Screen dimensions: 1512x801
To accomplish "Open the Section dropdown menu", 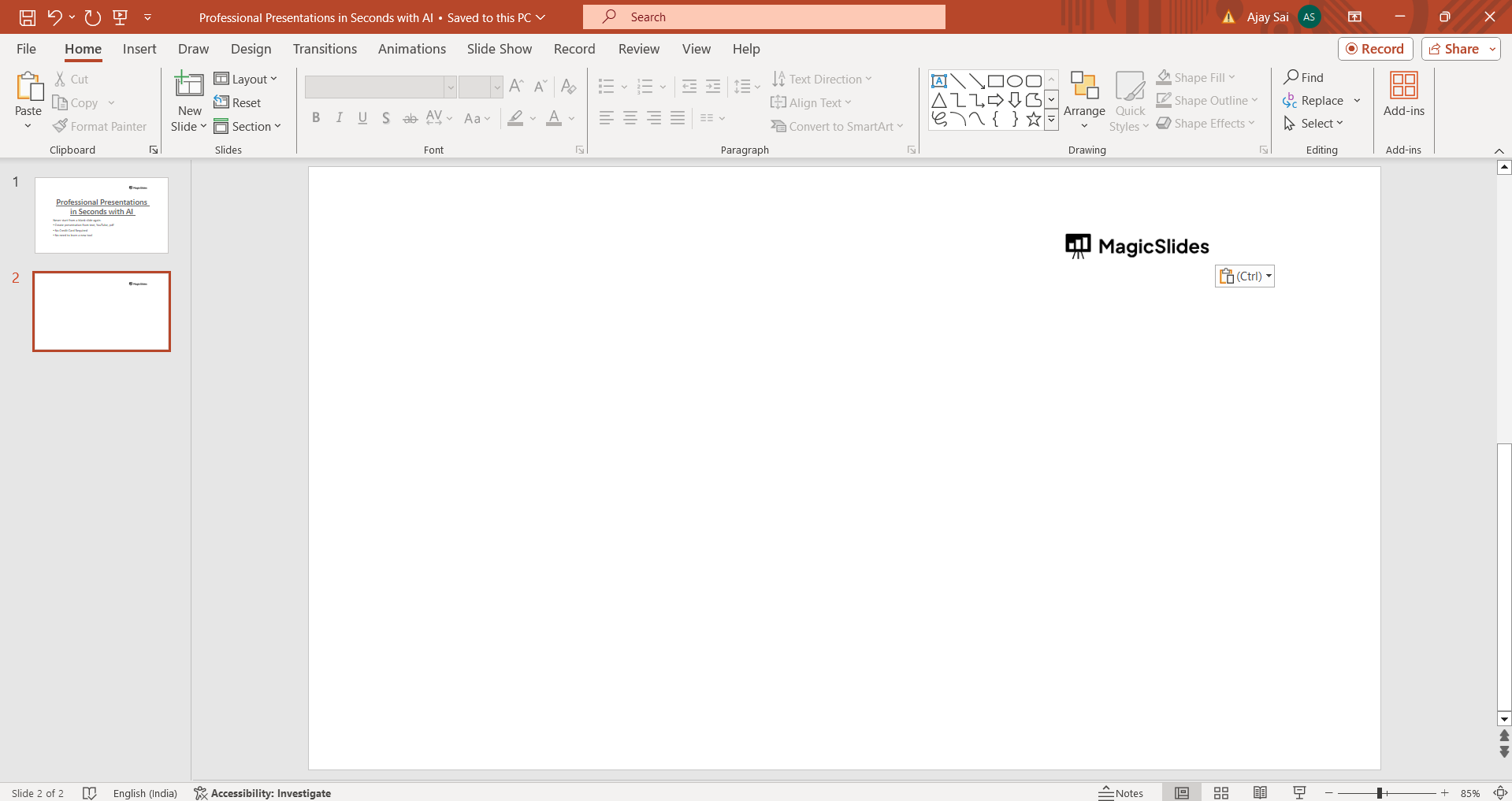I will (247, 126).
